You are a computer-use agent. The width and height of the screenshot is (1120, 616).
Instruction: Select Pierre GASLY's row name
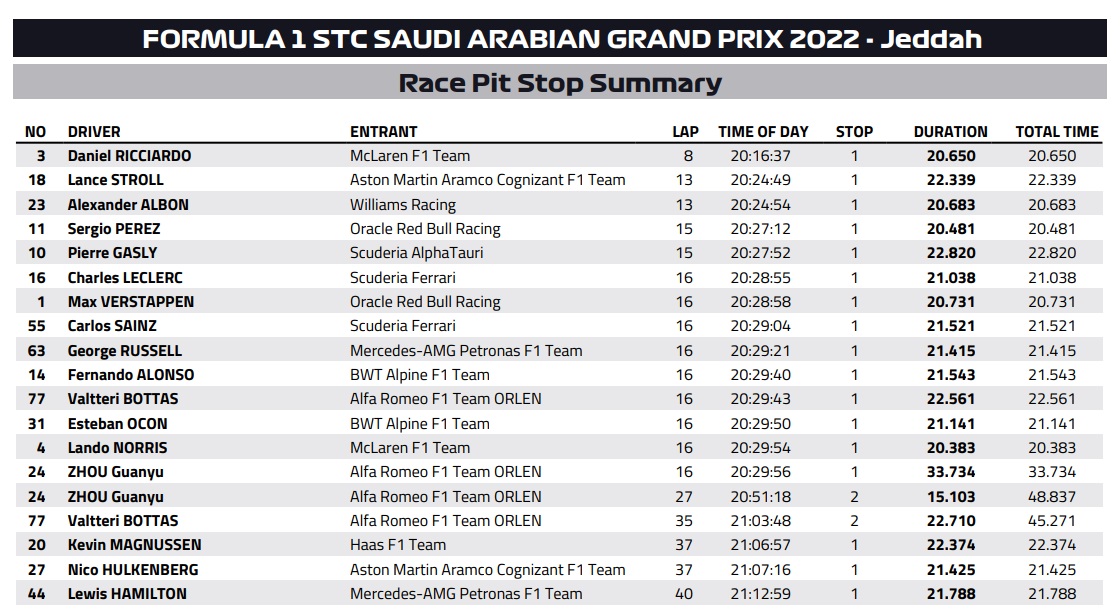pos(112,253)
